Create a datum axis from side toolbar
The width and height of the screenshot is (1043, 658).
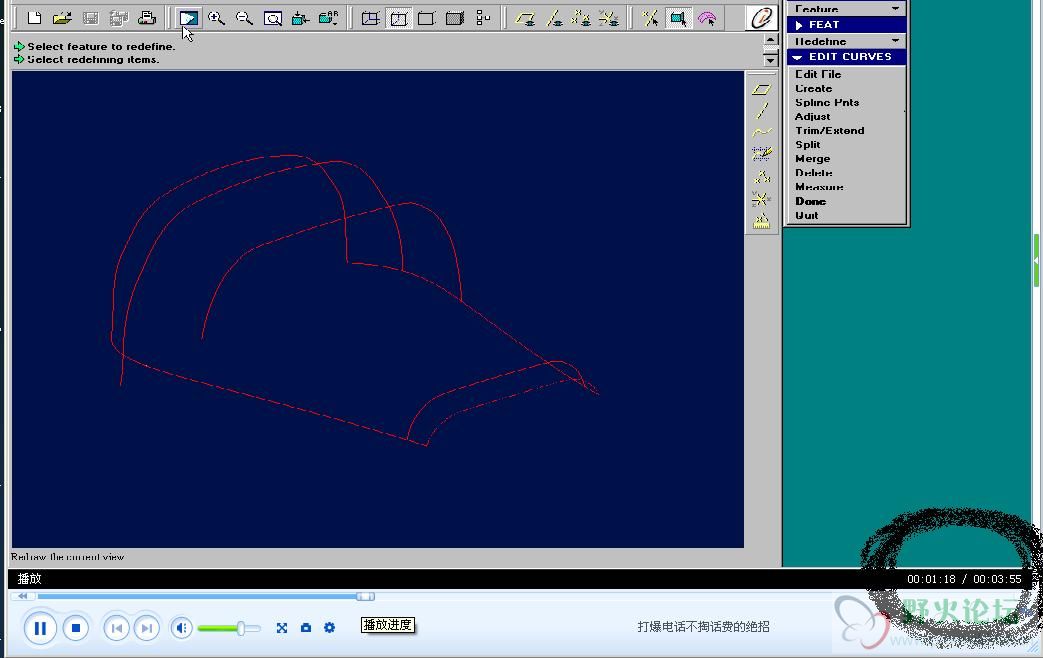762,110
